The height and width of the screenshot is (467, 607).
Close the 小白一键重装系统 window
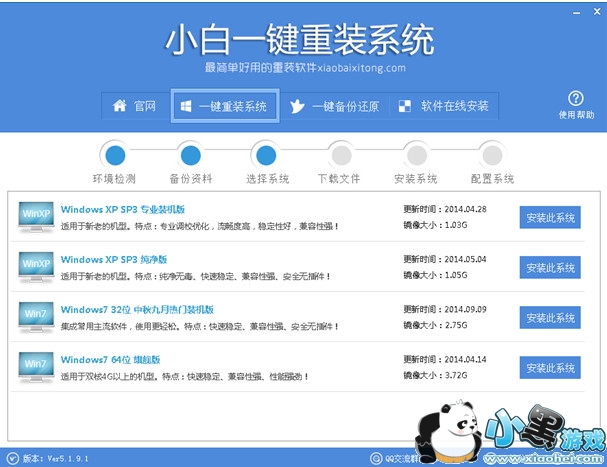point(597,12)
